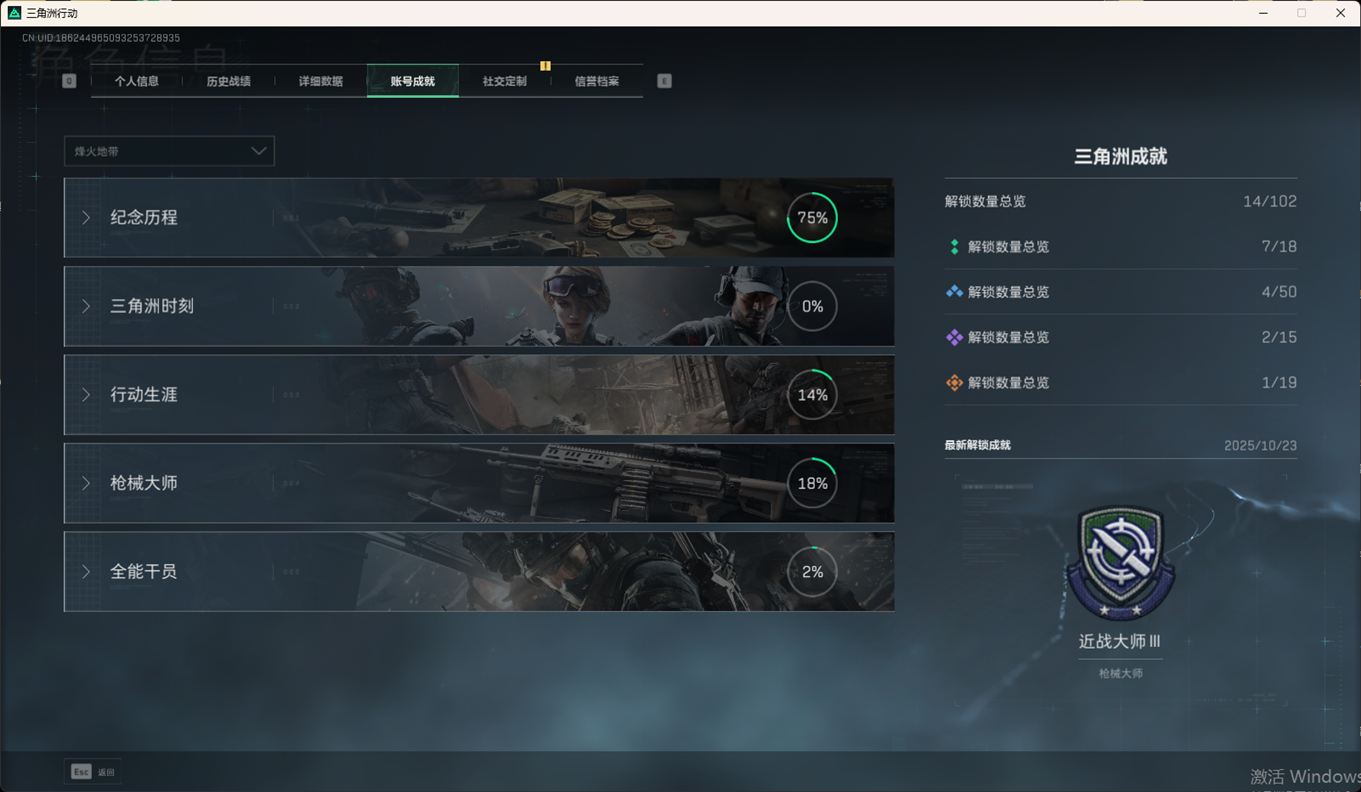Click the 枪械大师 caption under the badge
This screenshot has height=792, width=1361.
pos(1120,674)
